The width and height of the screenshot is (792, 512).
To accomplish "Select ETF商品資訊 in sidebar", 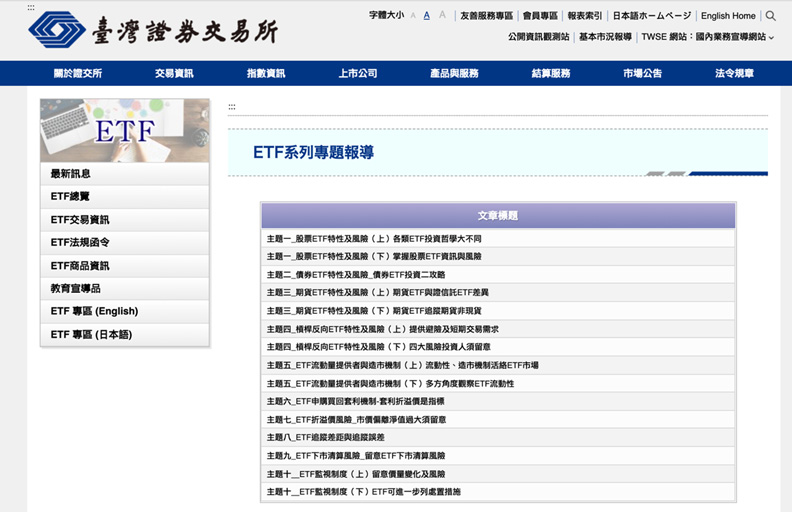I will [x=125, y=266].
